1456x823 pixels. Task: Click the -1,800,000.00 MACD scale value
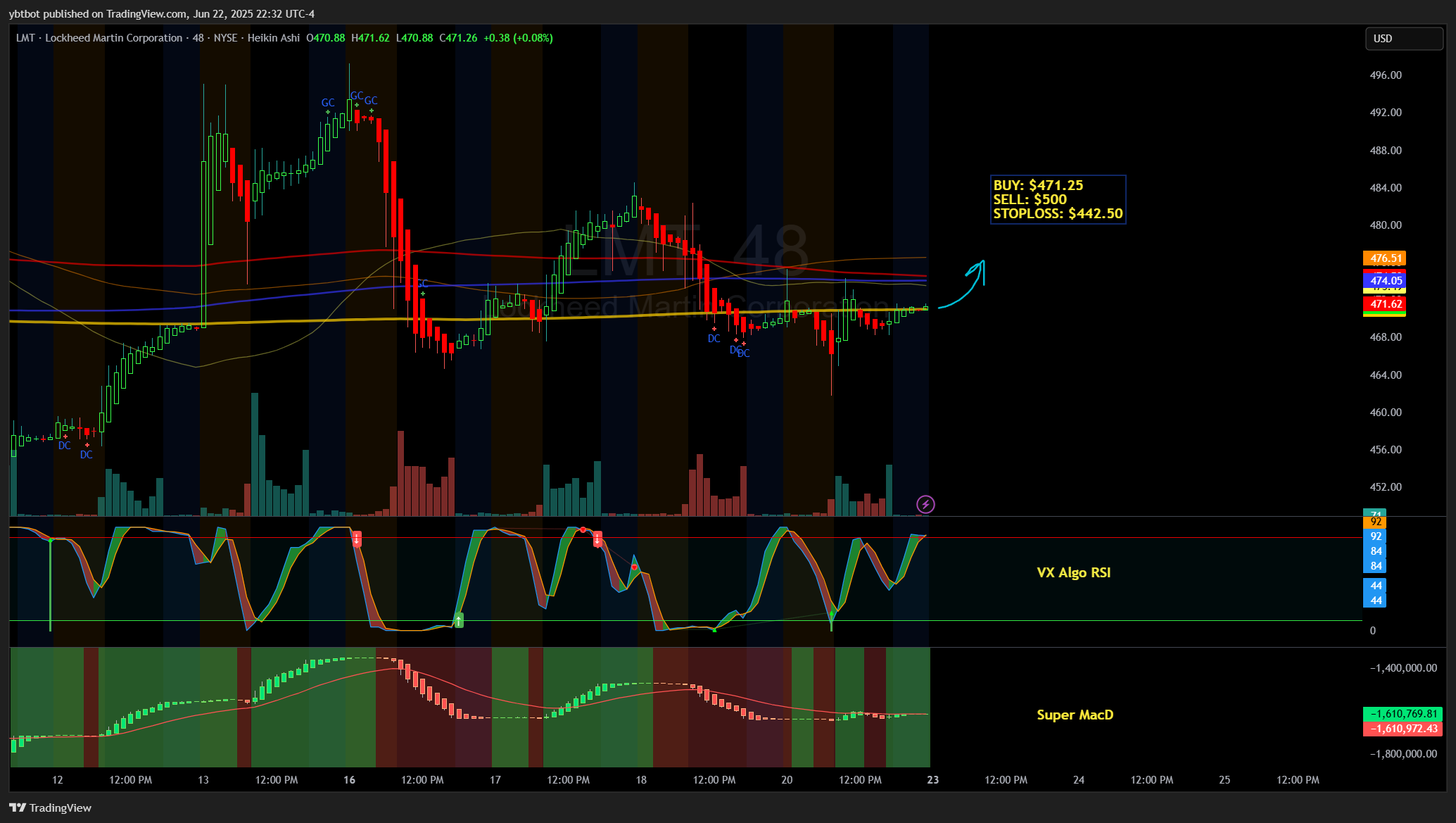point(1403,754)
